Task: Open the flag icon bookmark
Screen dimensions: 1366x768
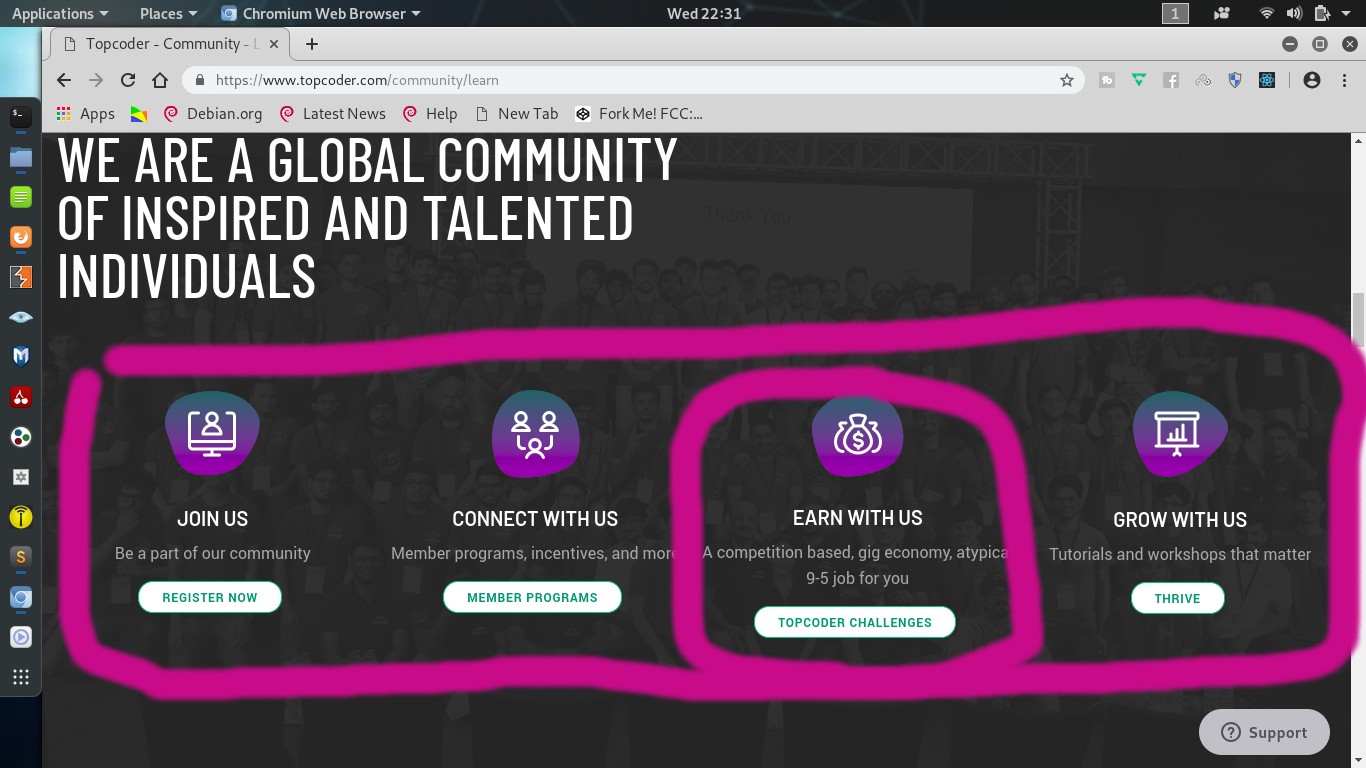Action: [139, 114]
